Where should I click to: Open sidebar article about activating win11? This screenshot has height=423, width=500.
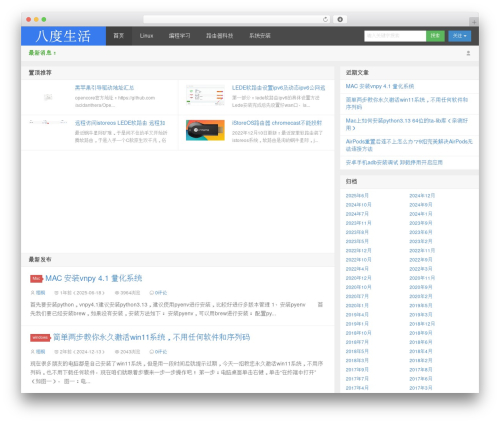(x=407, y=103)
